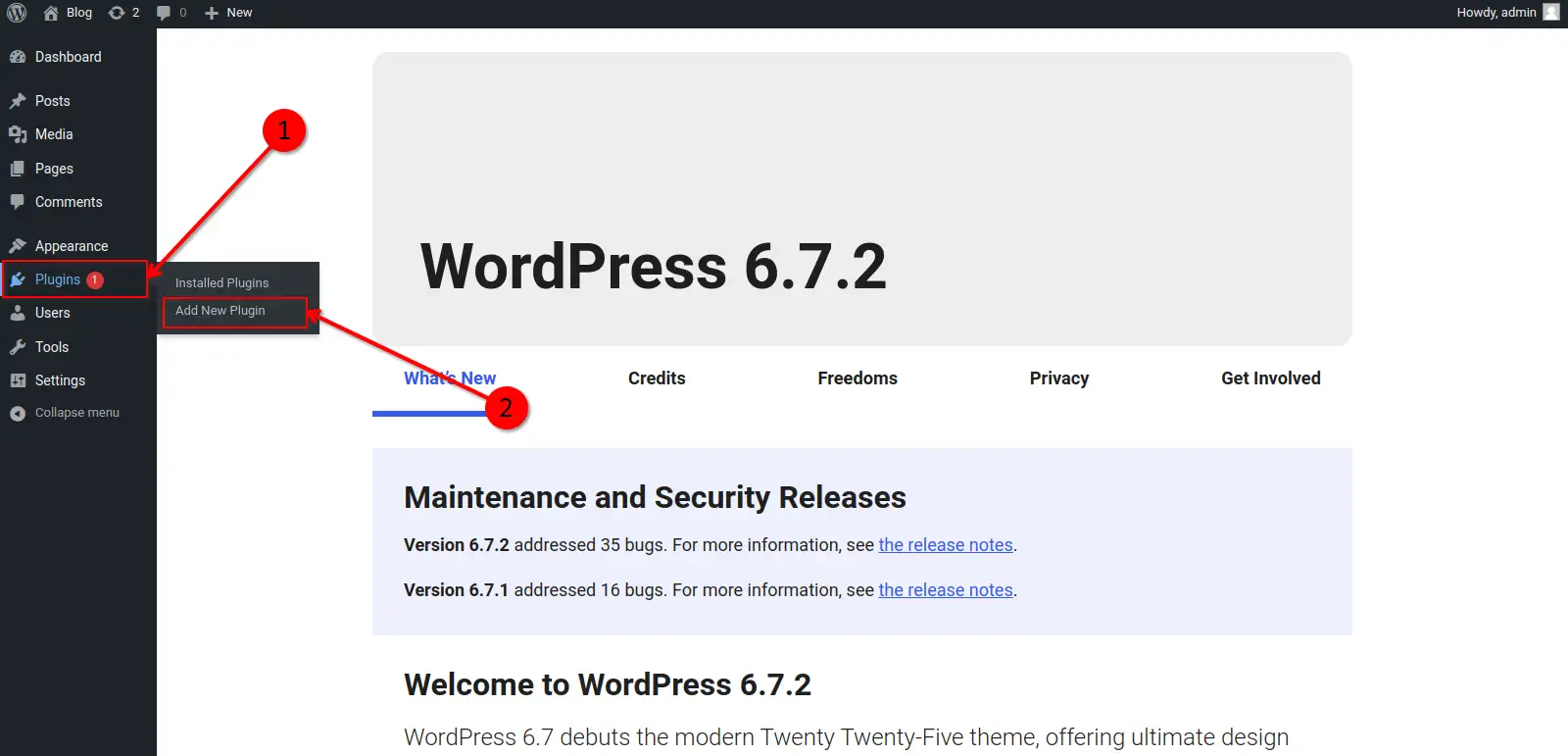
Task: Click the plus New icon
Action: coord(212,13)
